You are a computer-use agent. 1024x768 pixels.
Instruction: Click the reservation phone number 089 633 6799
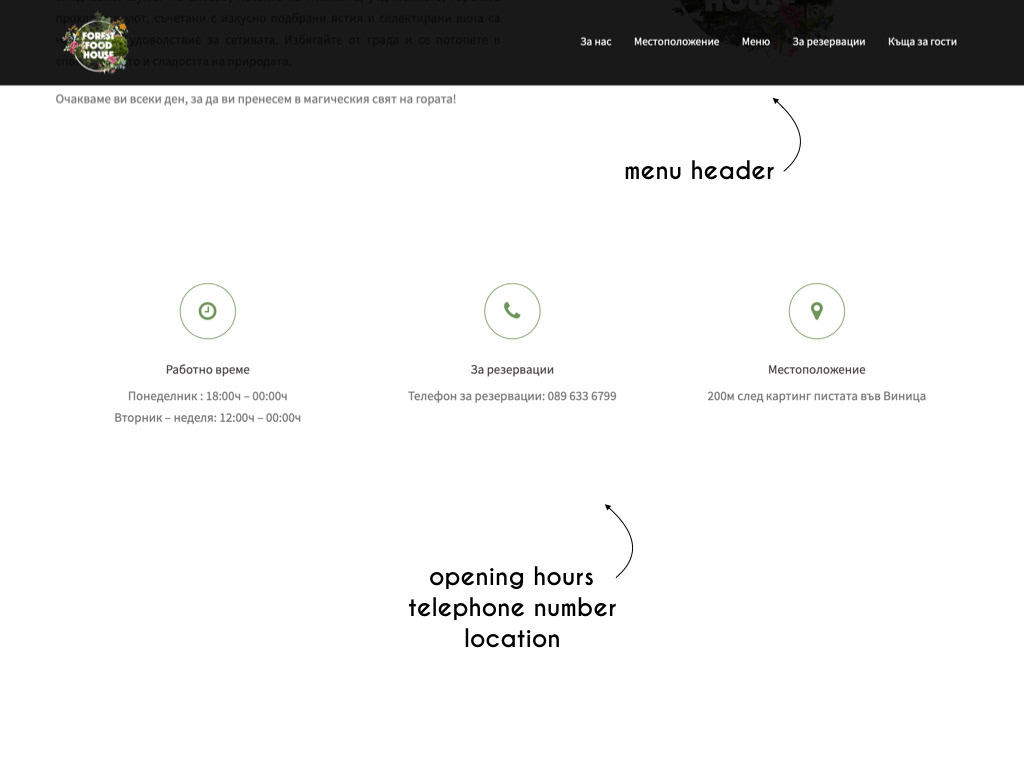click(x=581, y=396)
